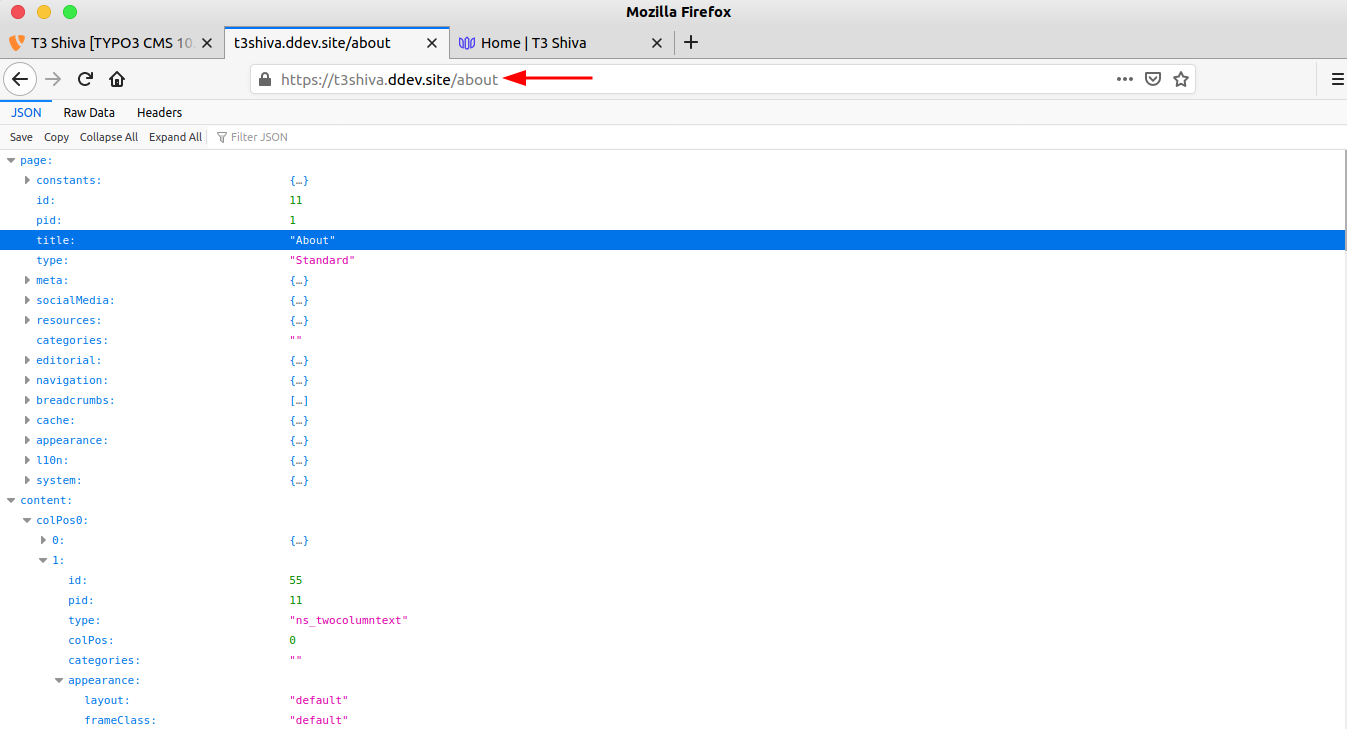Copy the JSON using the Copy button
Image resolution: width=1347 pixels, height=729 pixels.
[x=56, y=136]
